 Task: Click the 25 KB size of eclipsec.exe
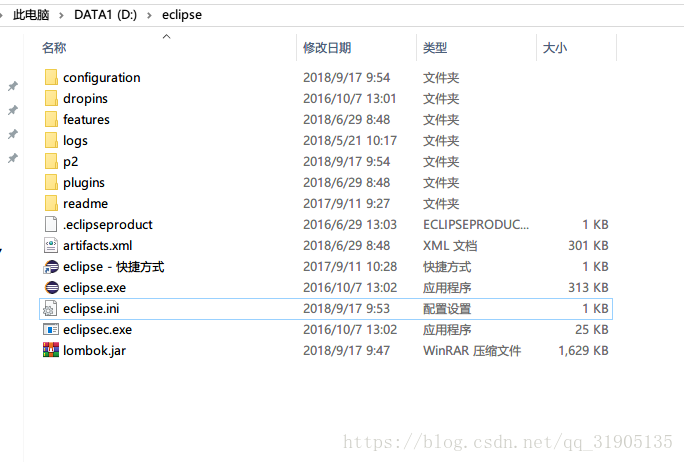[592, 330]
